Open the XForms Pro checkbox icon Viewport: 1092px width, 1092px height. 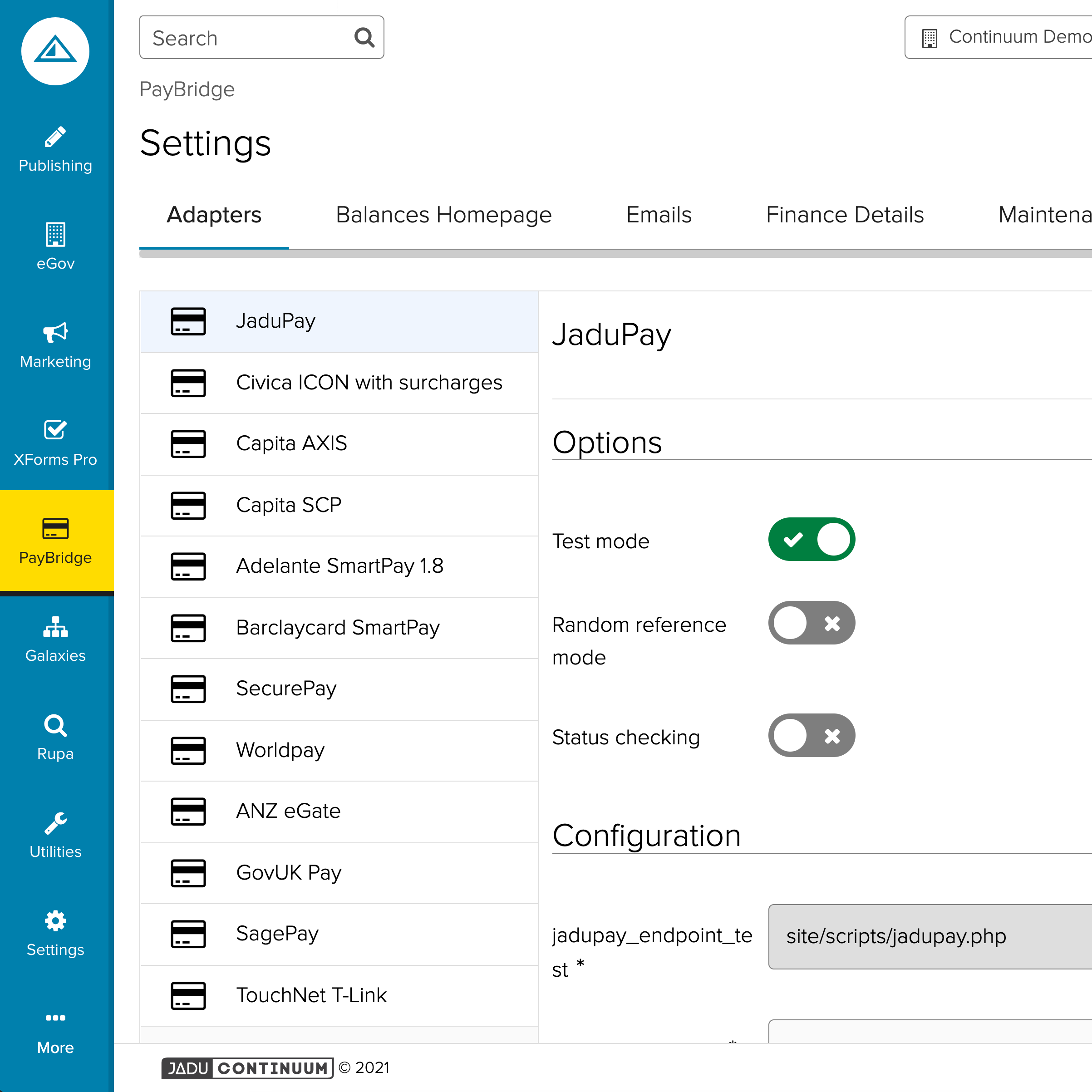[55, 430]
